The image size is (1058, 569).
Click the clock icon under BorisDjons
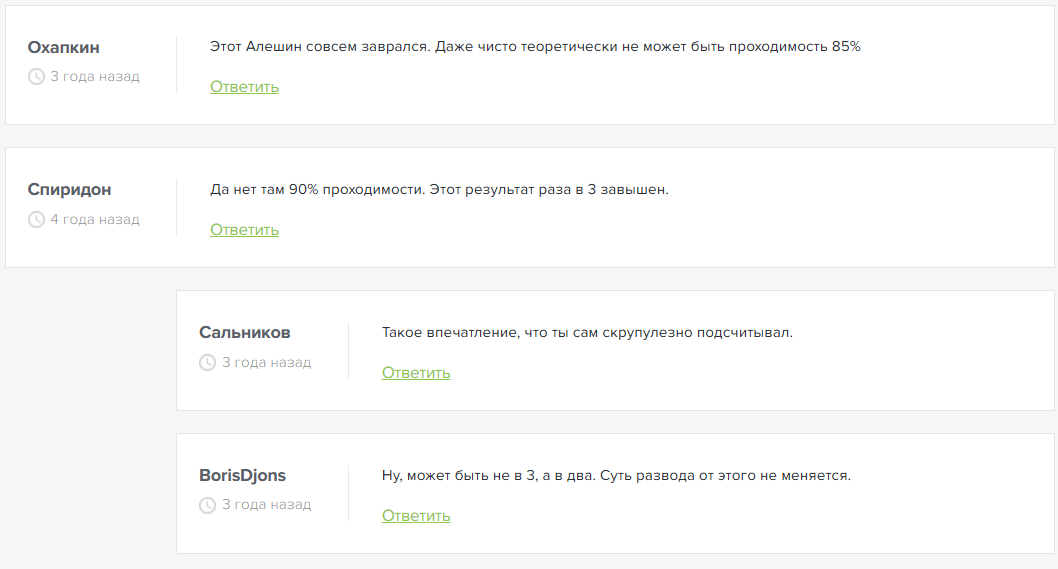208,505
